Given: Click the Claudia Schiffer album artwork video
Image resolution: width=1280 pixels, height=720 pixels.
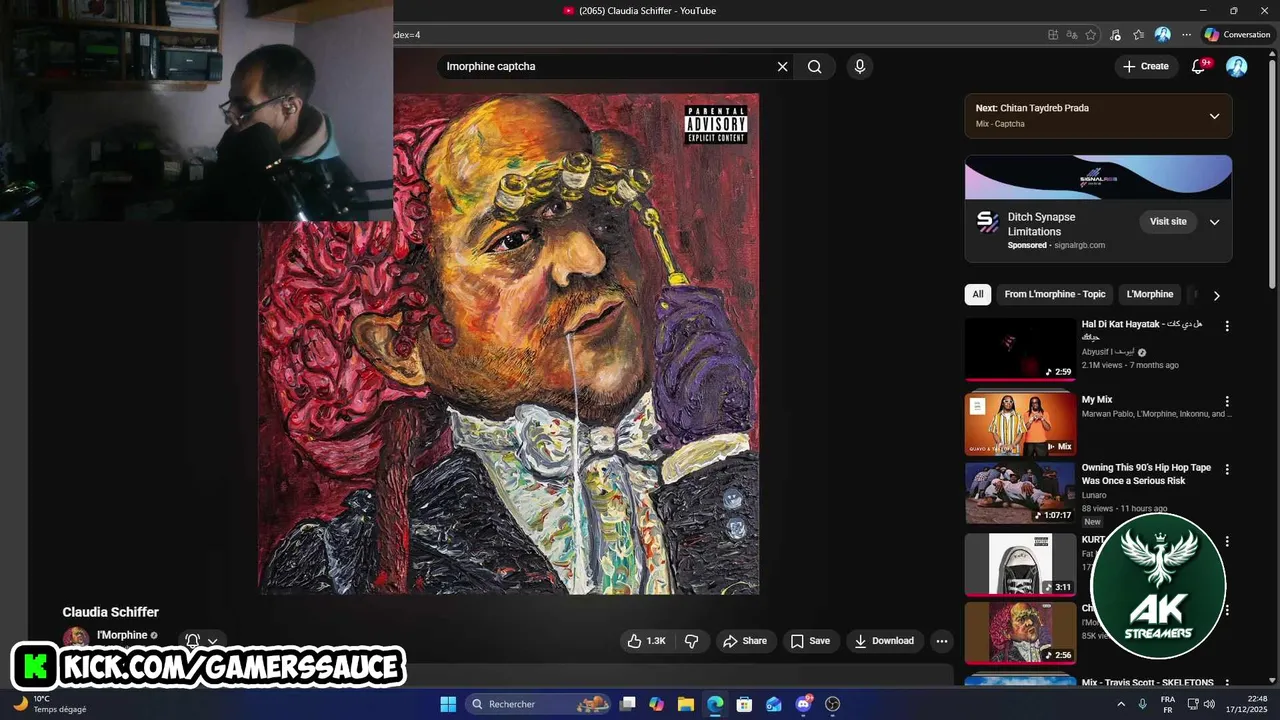Looking at the screenshot, I should (x=509, y=344).
